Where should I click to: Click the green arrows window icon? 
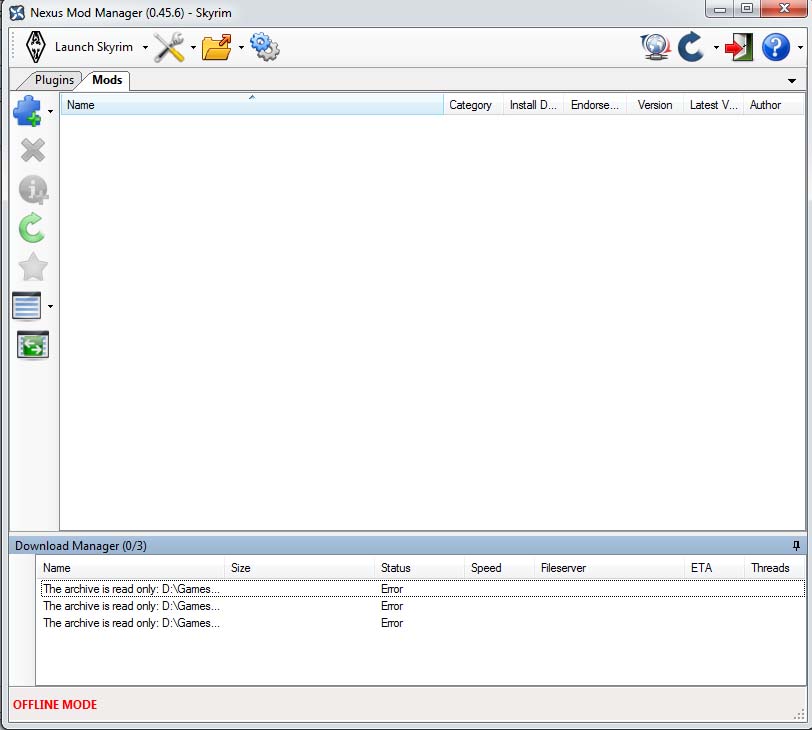coord(33,345)
